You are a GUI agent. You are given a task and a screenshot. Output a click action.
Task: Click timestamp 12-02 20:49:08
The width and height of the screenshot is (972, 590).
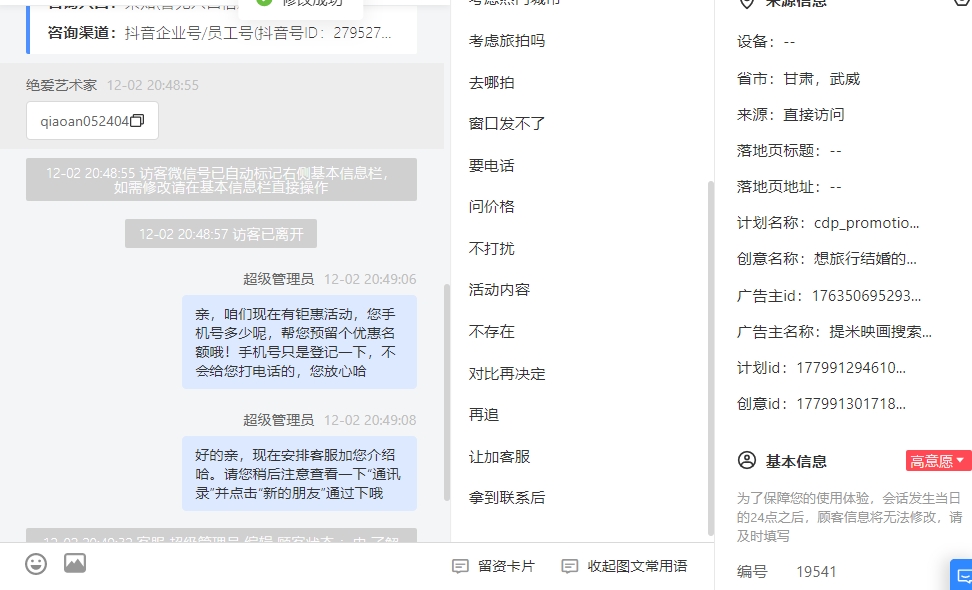[x=370, y=420]
